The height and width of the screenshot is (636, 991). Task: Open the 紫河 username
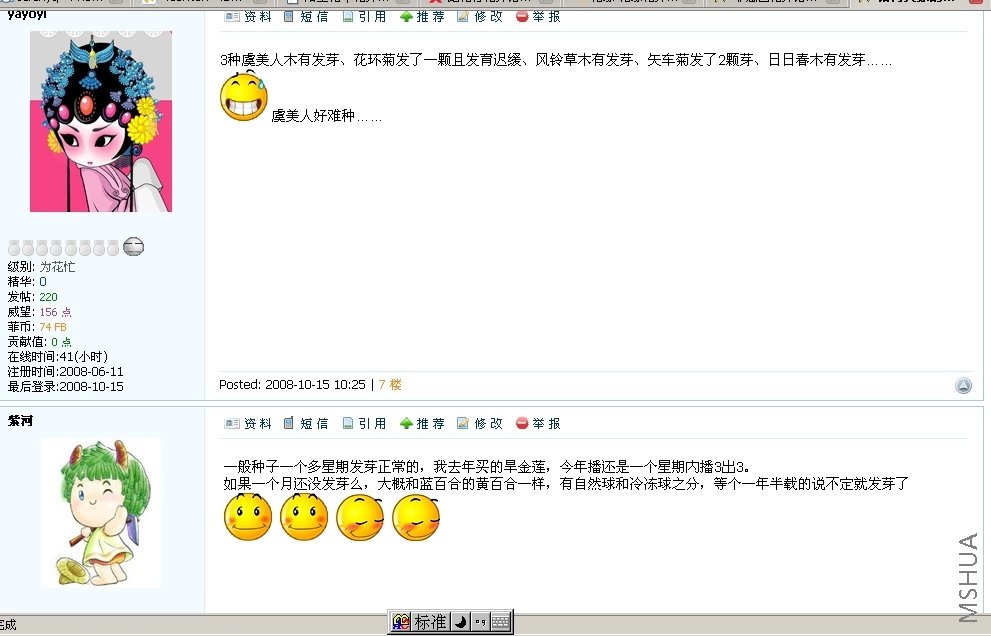pyautogui.click(x=20, y=421)
